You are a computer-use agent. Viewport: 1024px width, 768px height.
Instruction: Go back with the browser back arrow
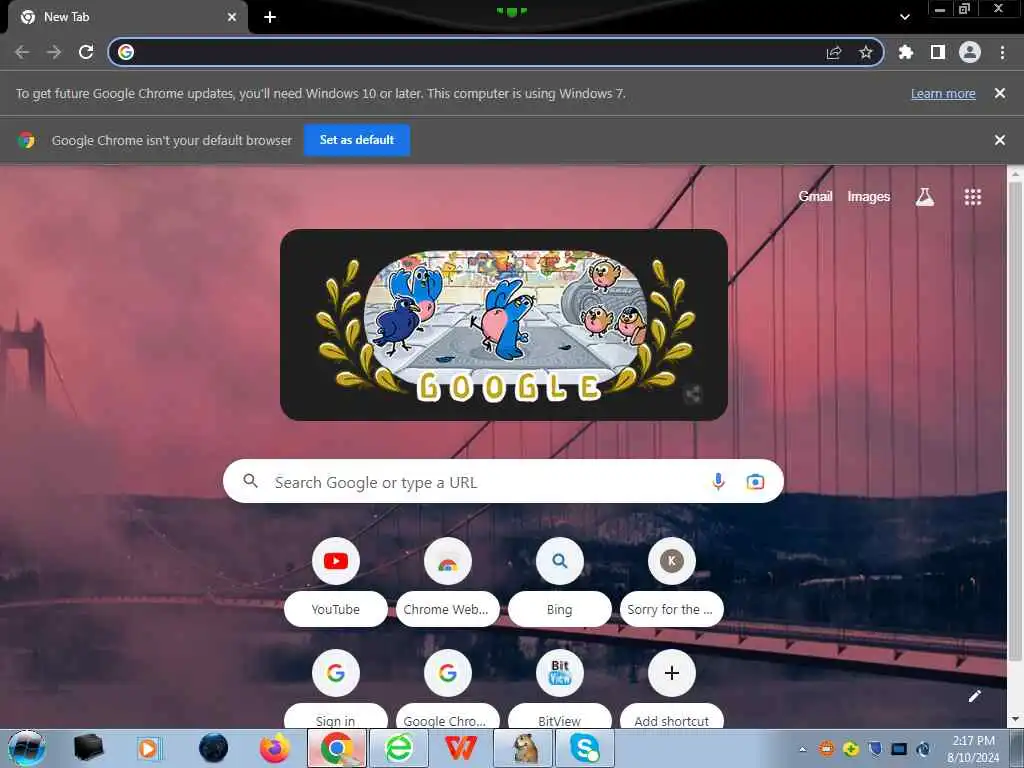tap(22, 52)
